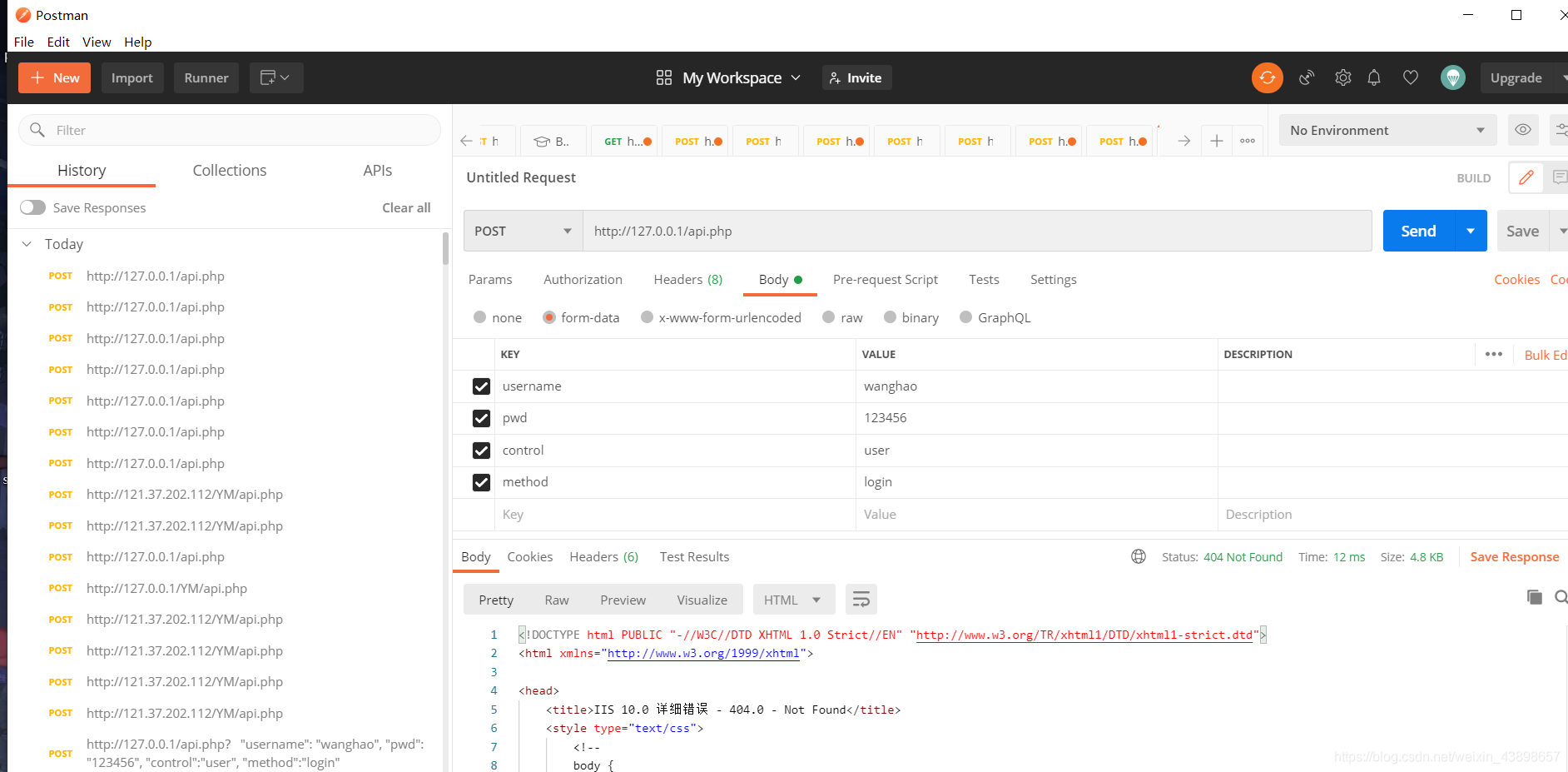Image resolution: width=1568 pixels, height=772 pixels.
Task: Uncheck the control row checkbox
Action: click(481, 451)
